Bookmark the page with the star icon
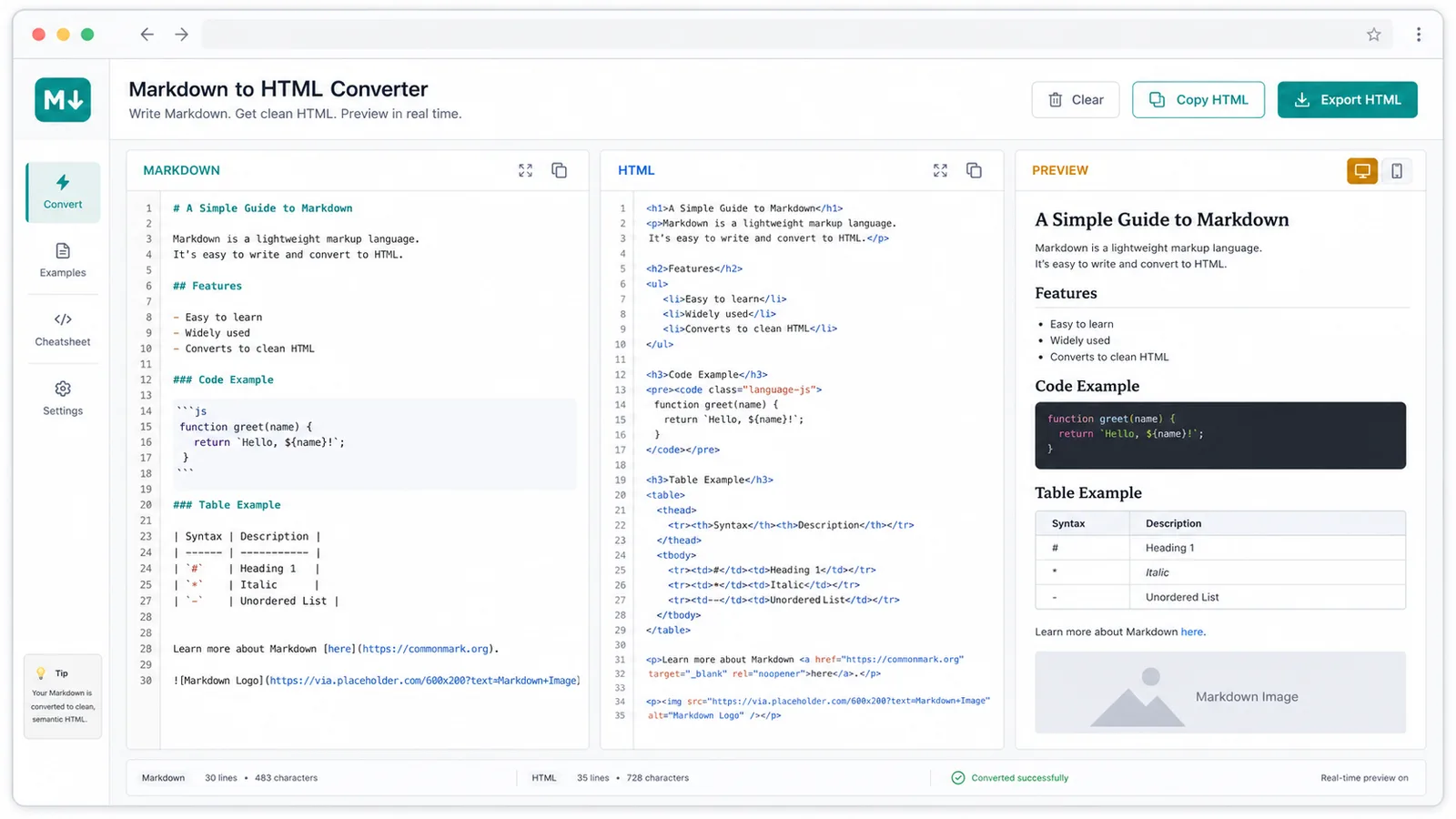1456x819 pixels. (x=1374, y=35)
